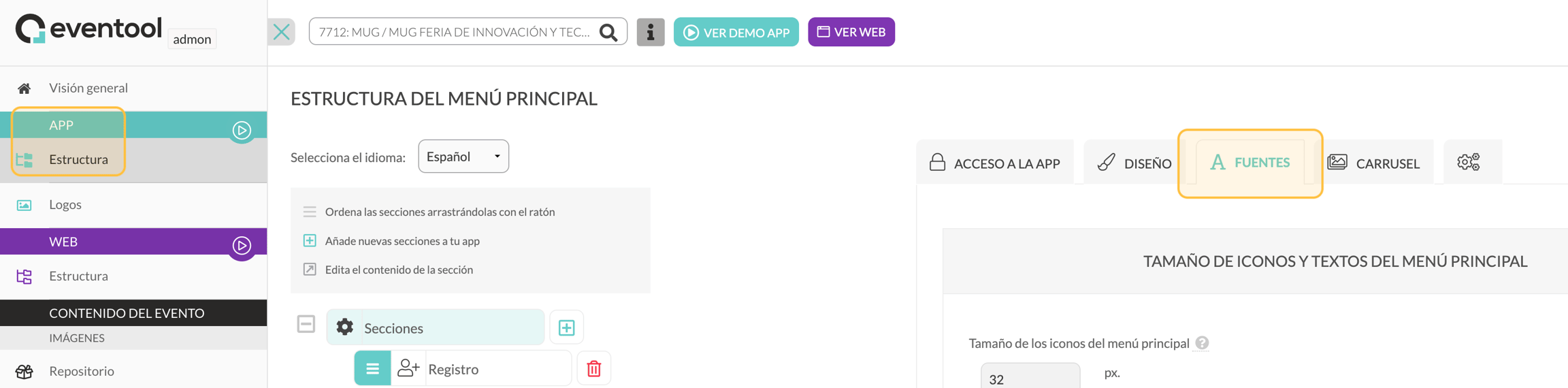Viewport: 1568px width, 388px height.
Task: Click the VER DEMO APP button
Action: coord(736,32)
